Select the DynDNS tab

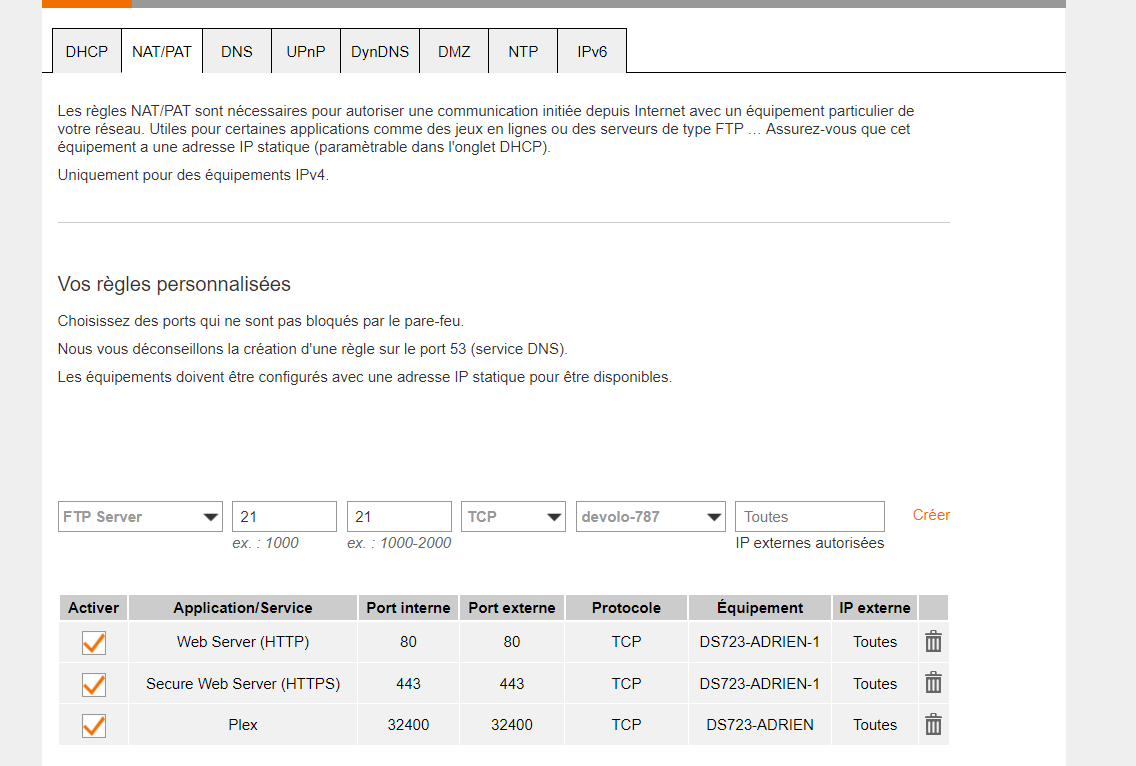coord(380,52)
